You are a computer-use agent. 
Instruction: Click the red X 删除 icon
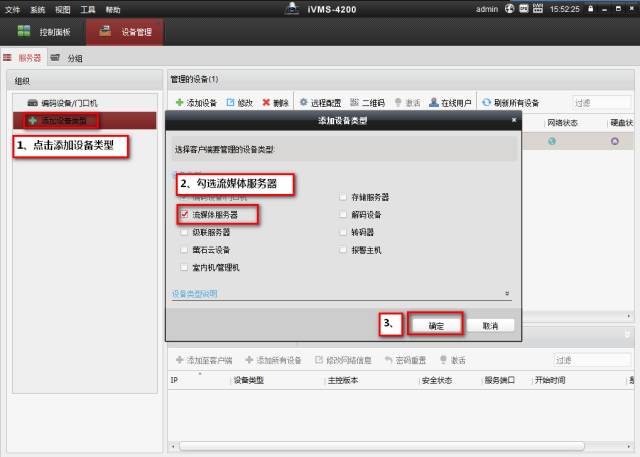coord(266,102)
